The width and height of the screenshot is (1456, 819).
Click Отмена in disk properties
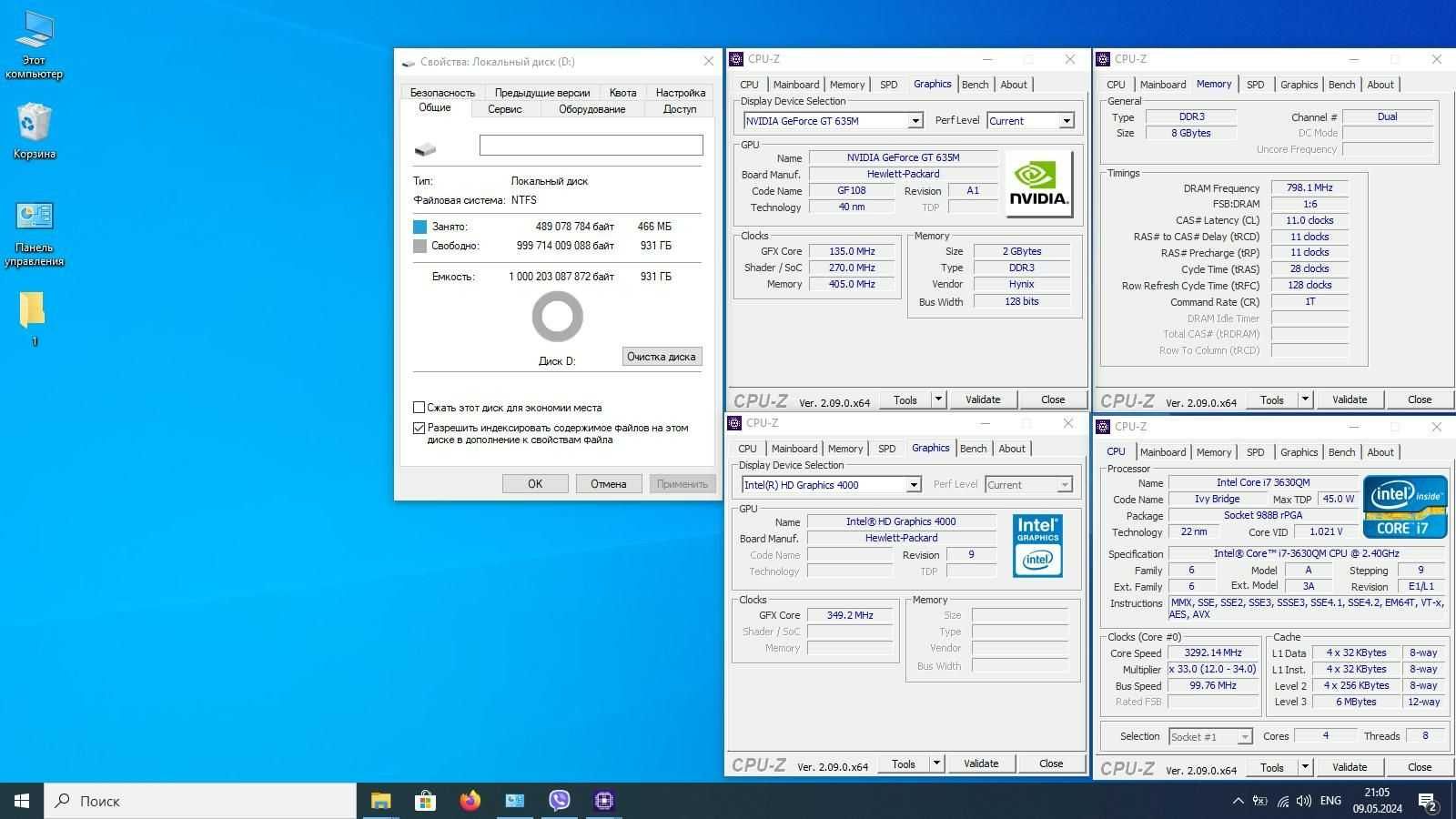609,484
